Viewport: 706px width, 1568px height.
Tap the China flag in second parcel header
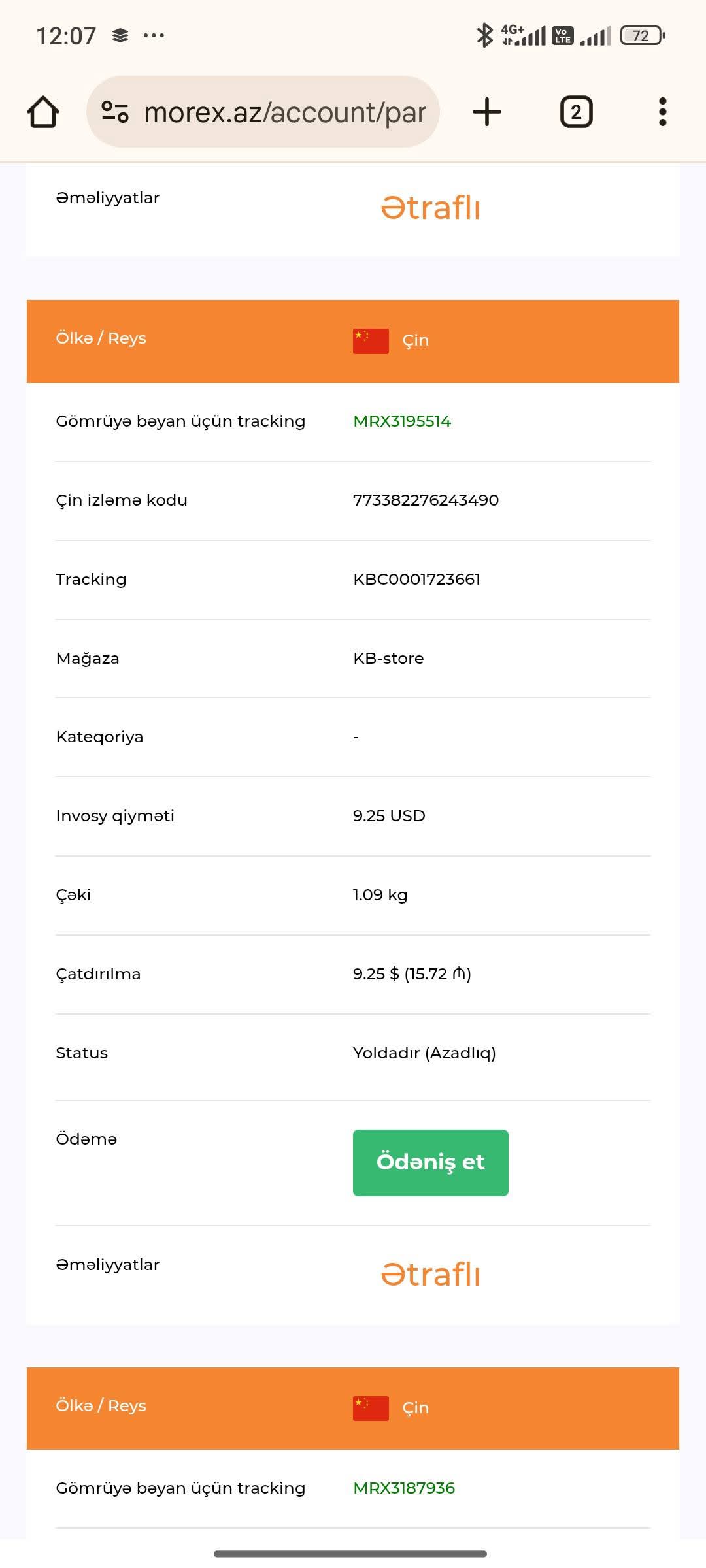coord(371,1408)
